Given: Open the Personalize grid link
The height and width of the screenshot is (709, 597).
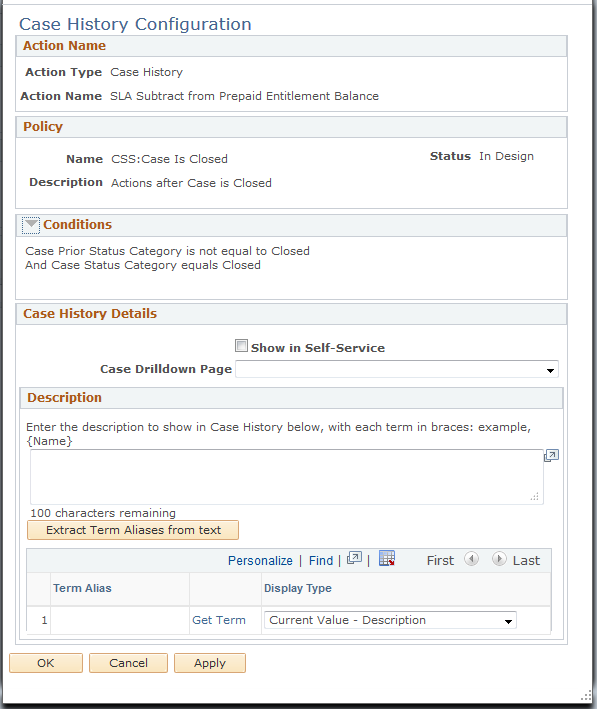Looking at the screenshot, I should click(260, 561).
